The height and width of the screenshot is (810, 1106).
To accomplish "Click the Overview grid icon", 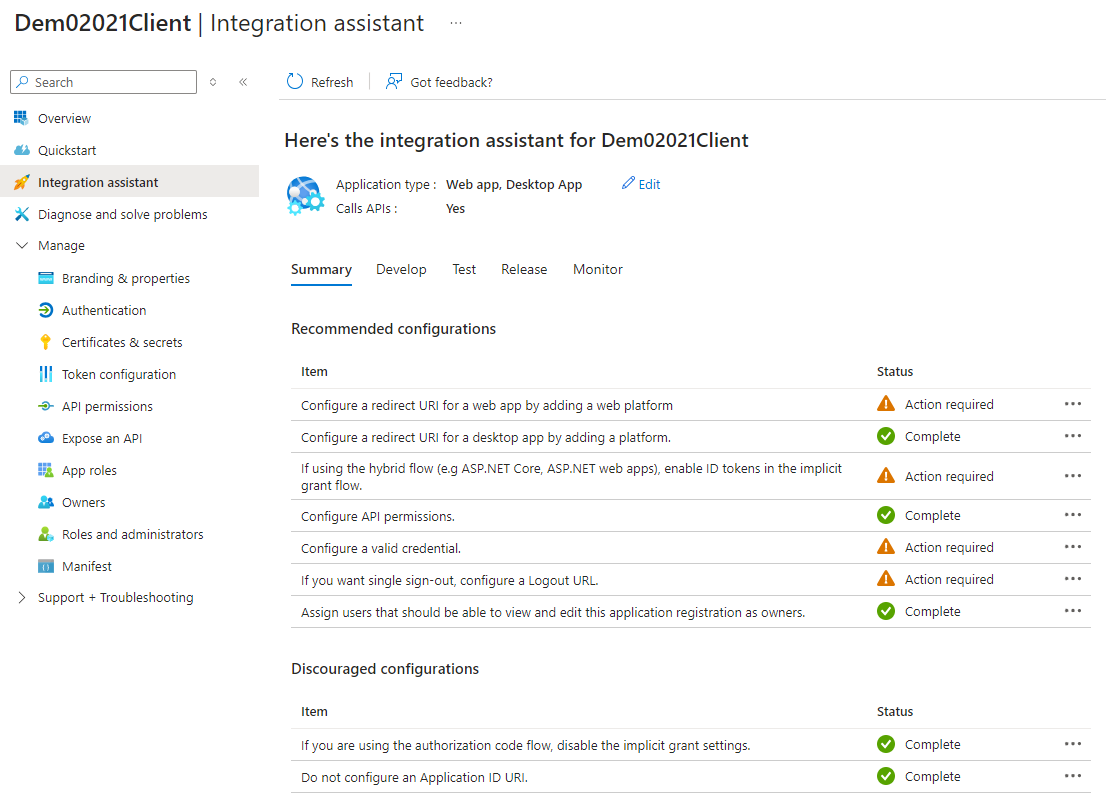I will point(21,118).
